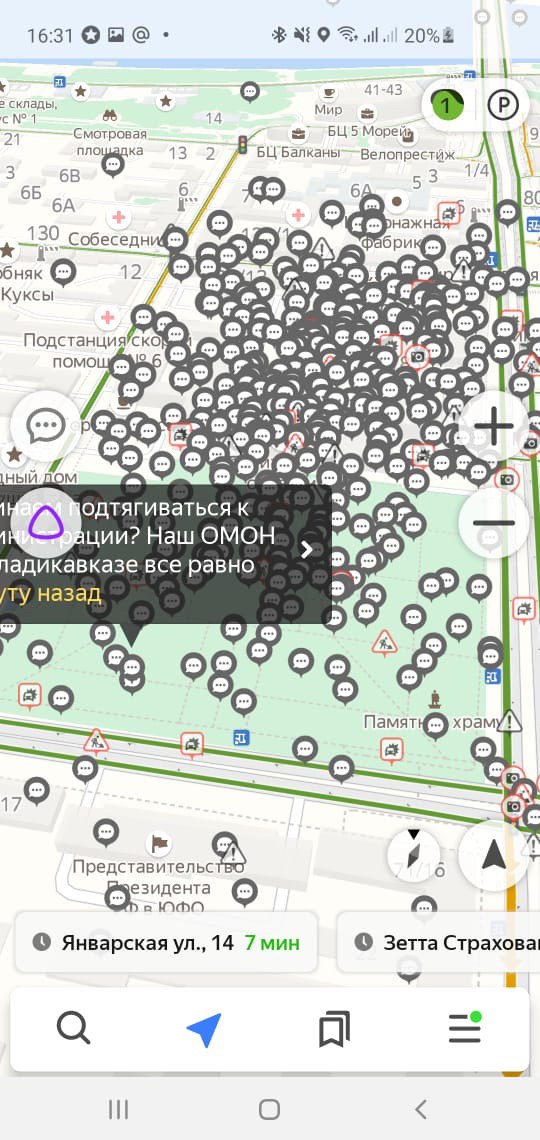Tap the red cross icon above Подстанция скорой помощи

[x=108, y=317]
